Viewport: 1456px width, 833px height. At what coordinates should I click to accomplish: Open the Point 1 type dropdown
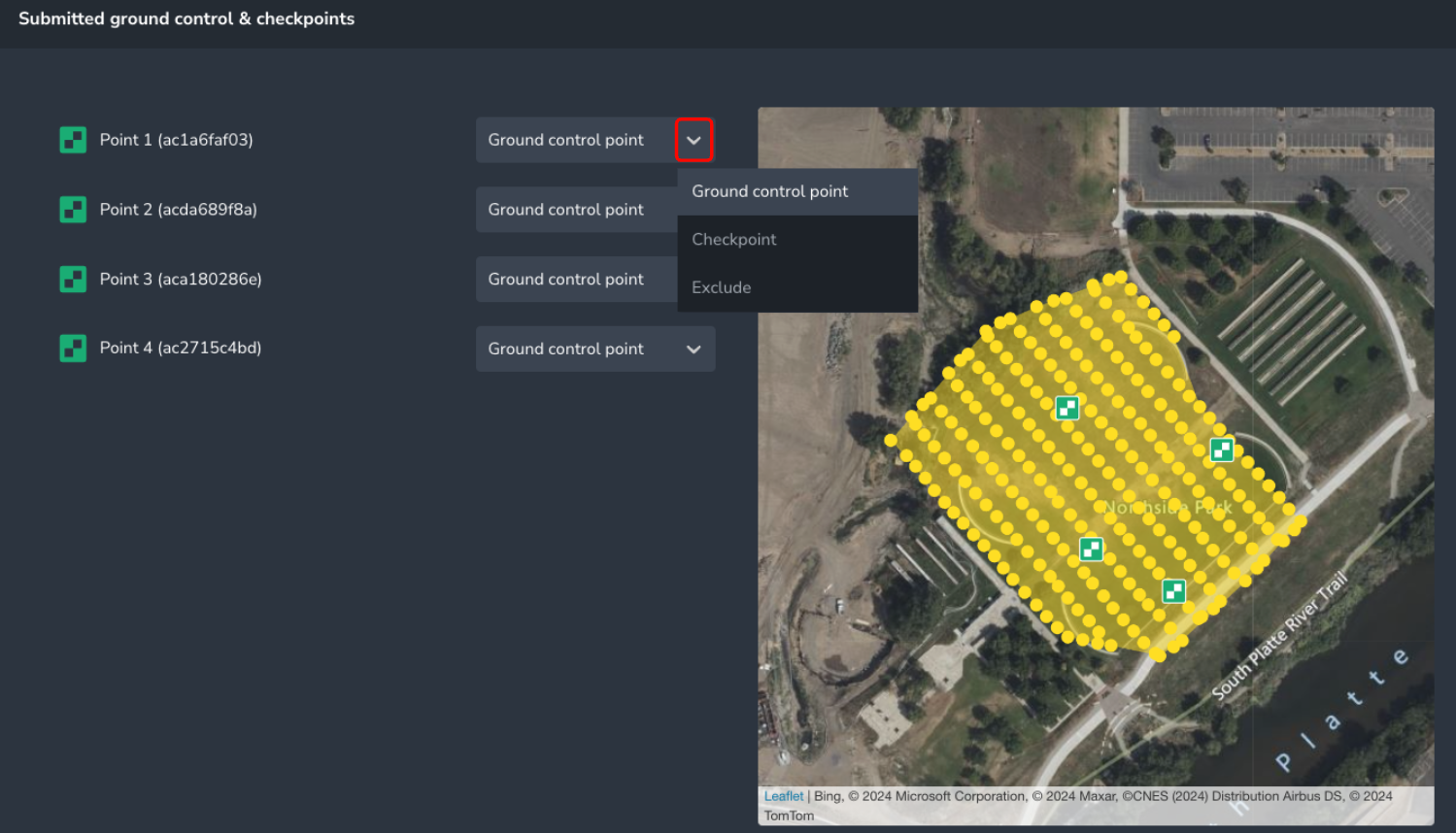click(694, 140)
